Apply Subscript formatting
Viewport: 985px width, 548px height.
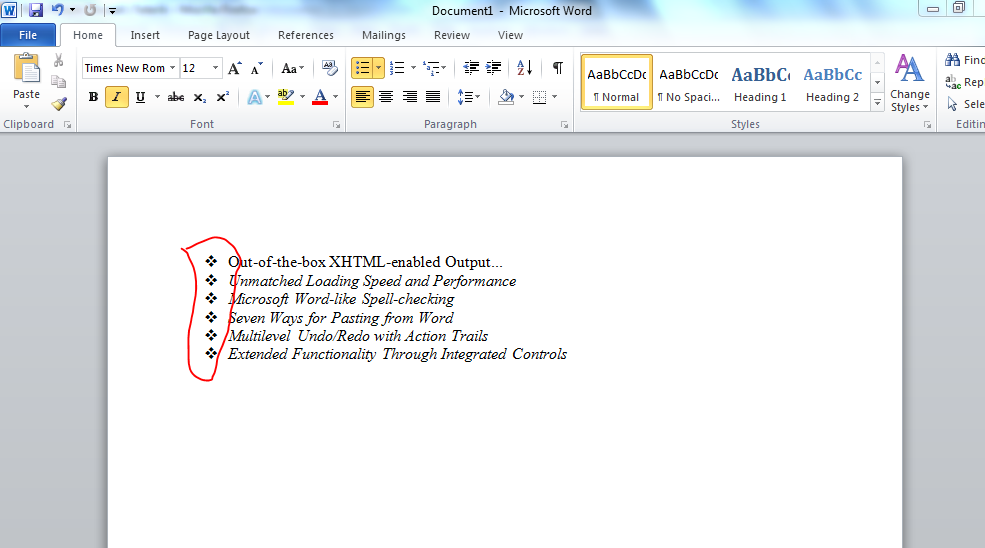(199, 97)
